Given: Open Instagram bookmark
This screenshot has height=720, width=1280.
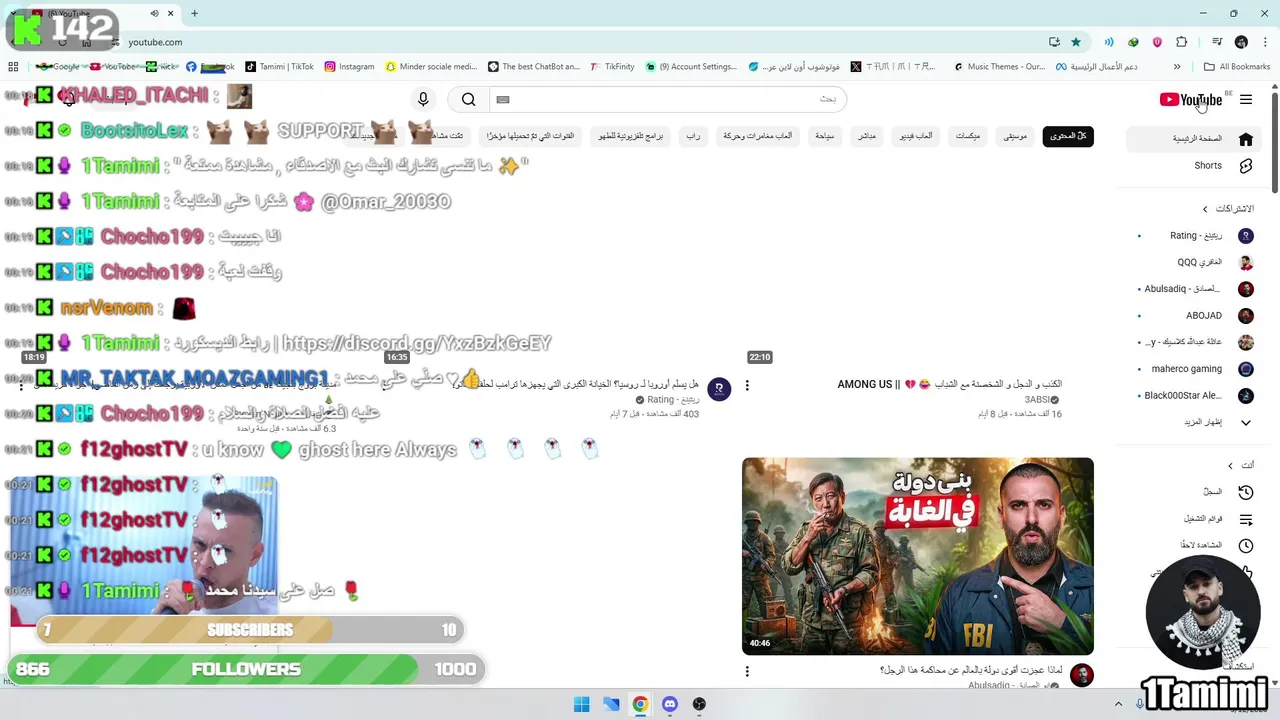Looking at the screenshot, I should click(x=349, y=67).
